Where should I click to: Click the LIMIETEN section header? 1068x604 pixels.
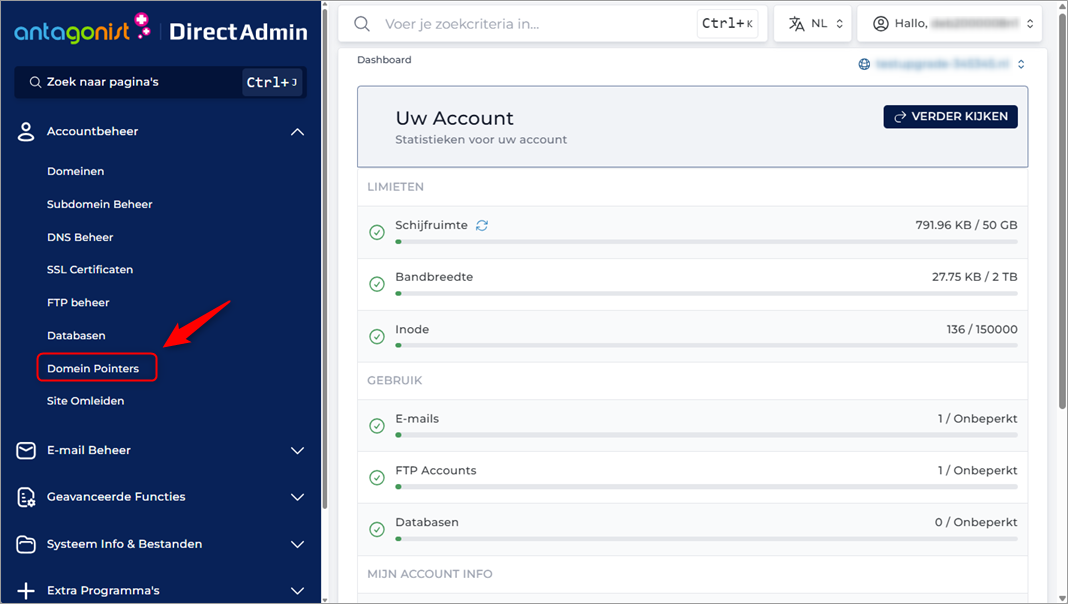pos(395,187)
